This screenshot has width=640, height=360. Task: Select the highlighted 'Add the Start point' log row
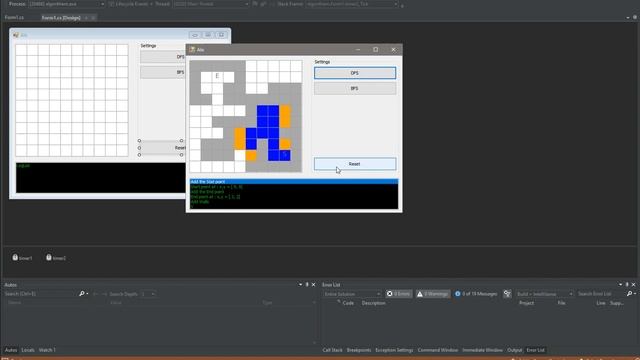coord(294,182)
